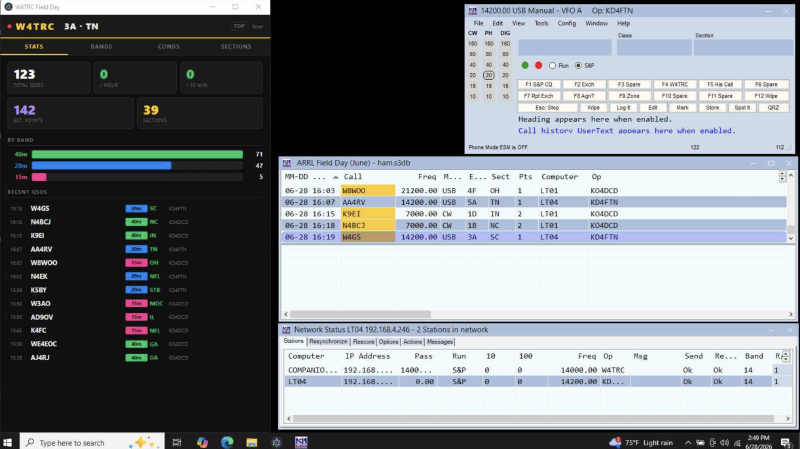Select the 160 meter DIG band button
This screenshot has height=449, width=800.
[505, 44]
